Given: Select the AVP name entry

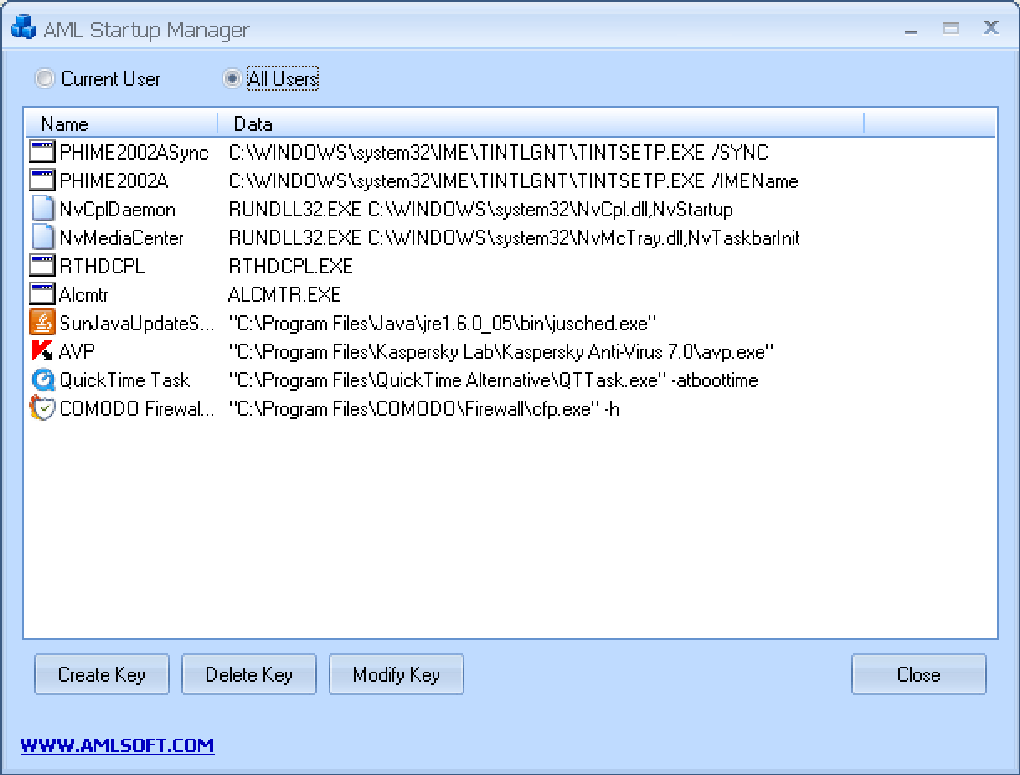Looking at the screenshot, I should (77, 352).
